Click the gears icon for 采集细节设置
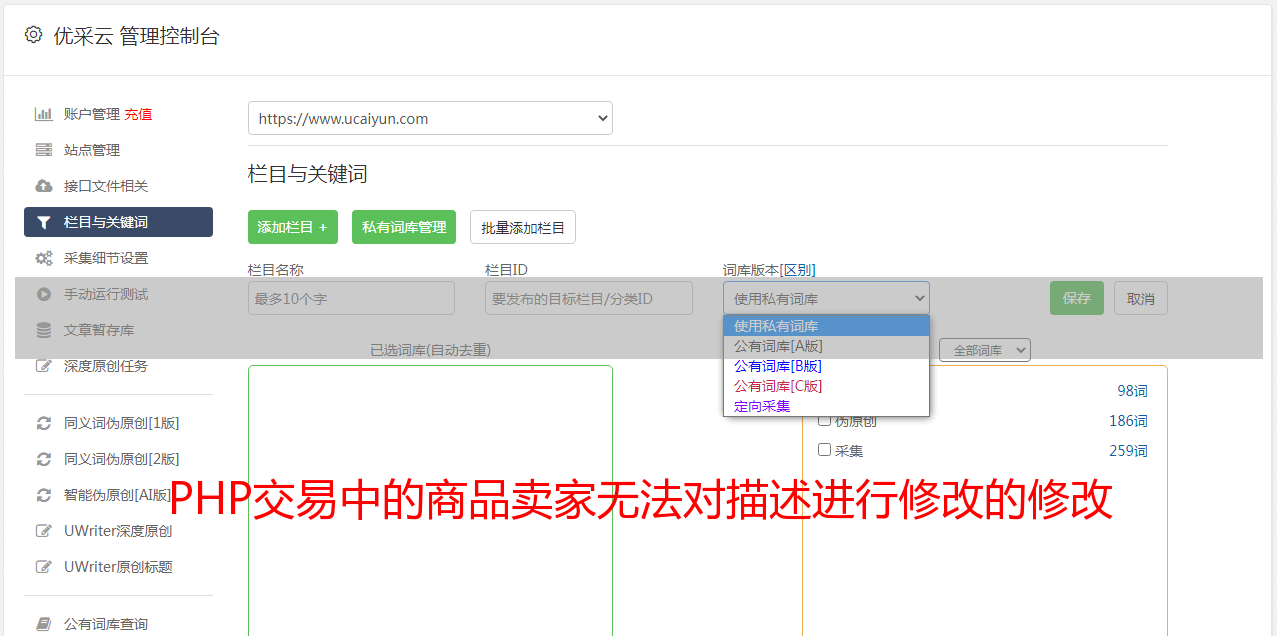The image size is (1277, 636). click(44, 258)
